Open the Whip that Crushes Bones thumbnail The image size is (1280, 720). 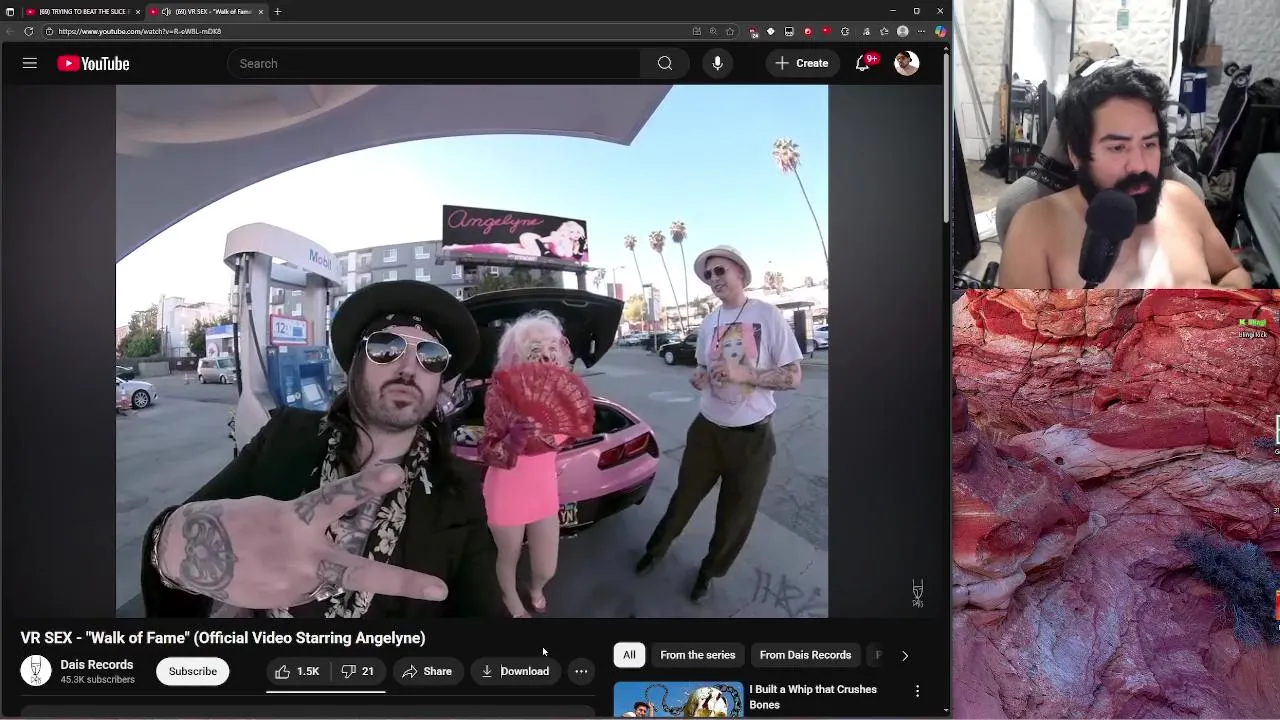click(x=678, y=700)
